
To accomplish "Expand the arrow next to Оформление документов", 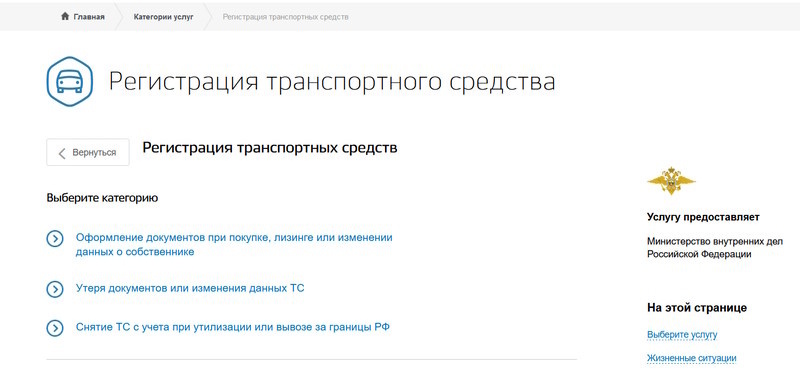I will 55,238.
